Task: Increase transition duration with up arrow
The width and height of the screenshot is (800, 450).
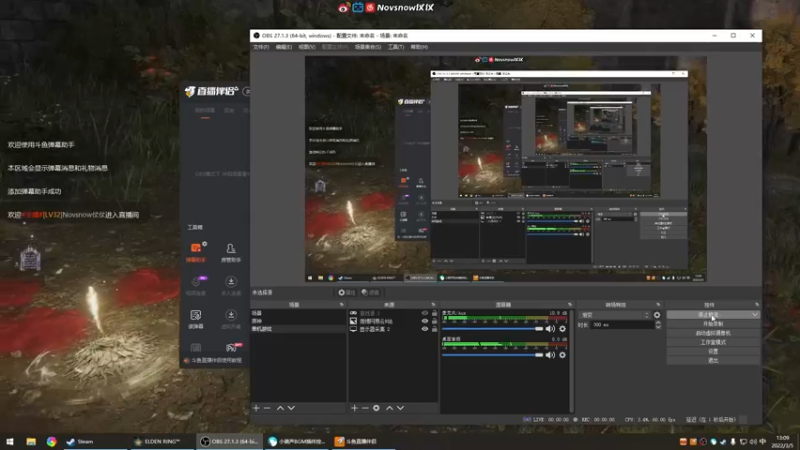Action: [658, 322]
